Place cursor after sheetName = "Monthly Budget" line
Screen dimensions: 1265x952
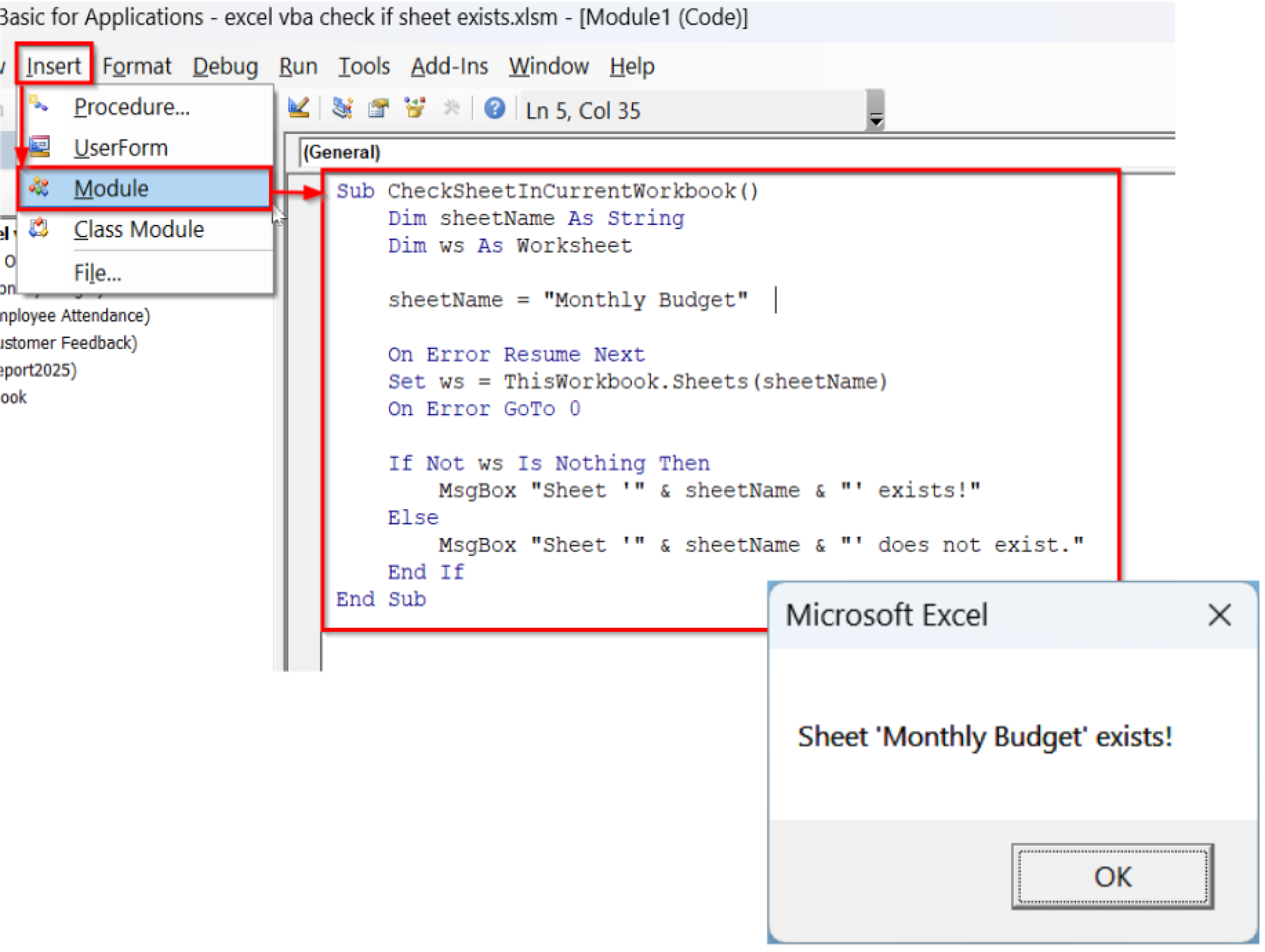tap(776, 300)
